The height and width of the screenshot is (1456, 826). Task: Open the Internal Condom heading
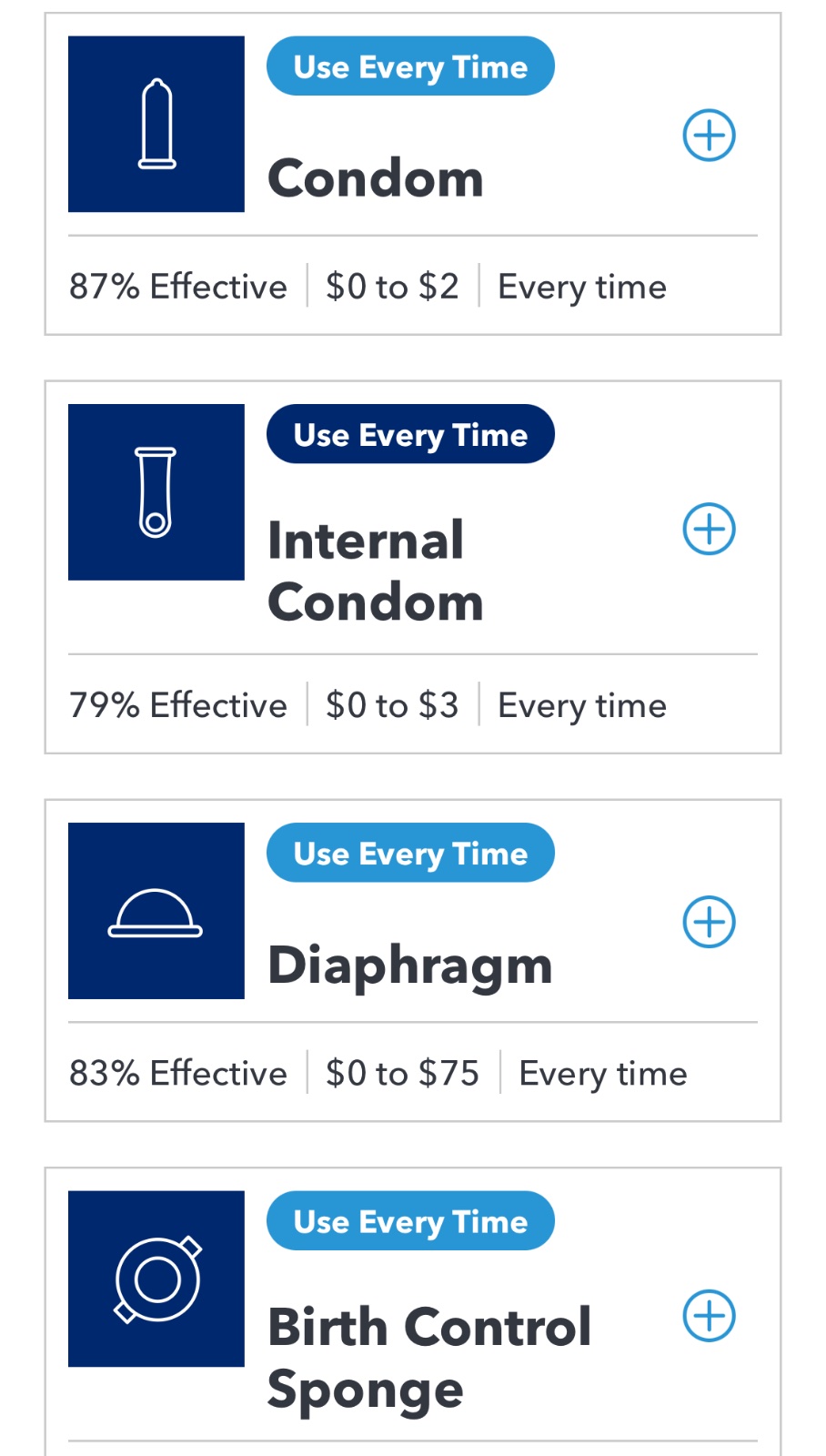tap(375, 571)
